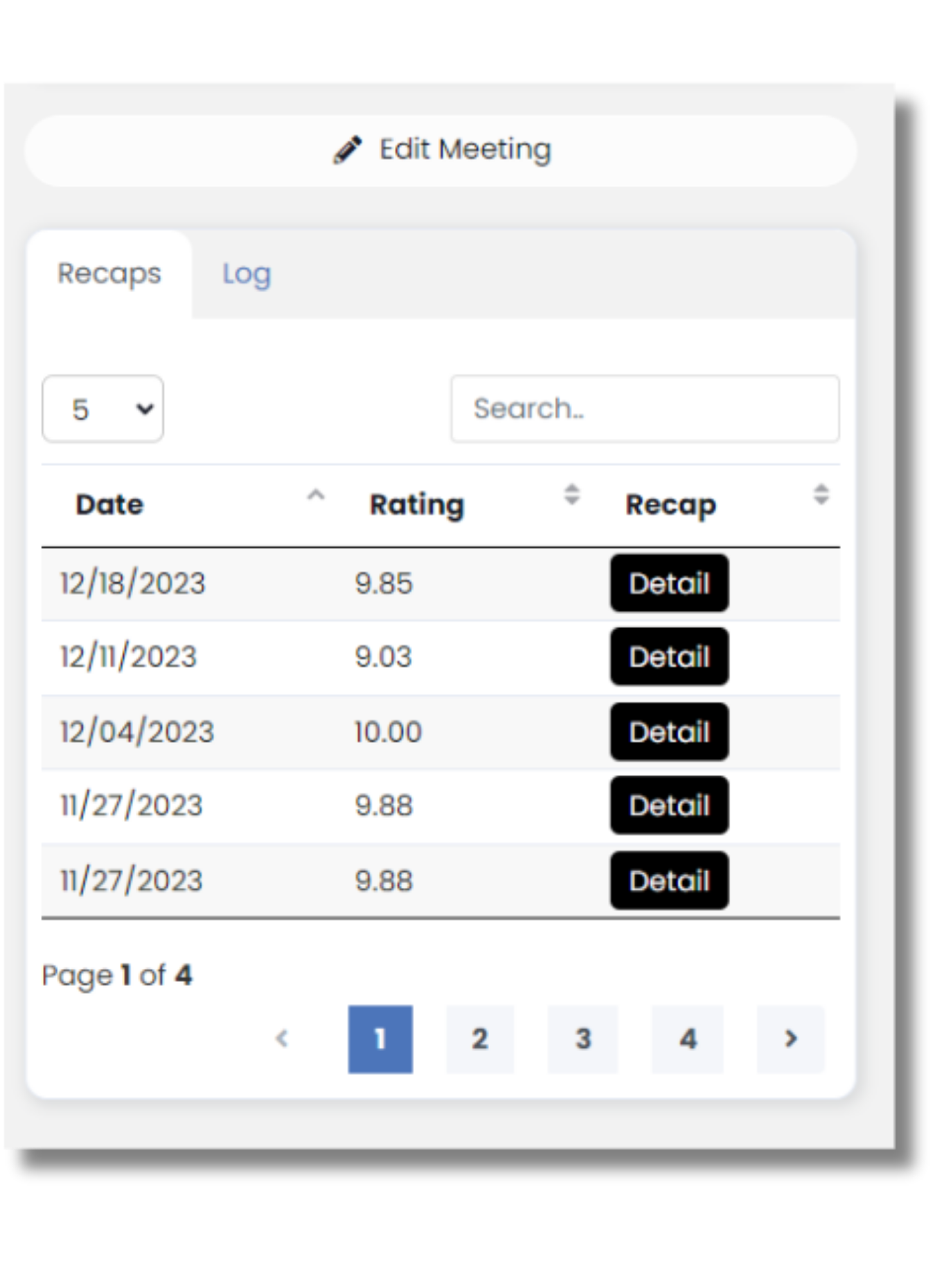The height and width of the screenshot is (1288, 935).
Task: View Detail for 12/04/2023 meeting
Action: tap(669, 732)
